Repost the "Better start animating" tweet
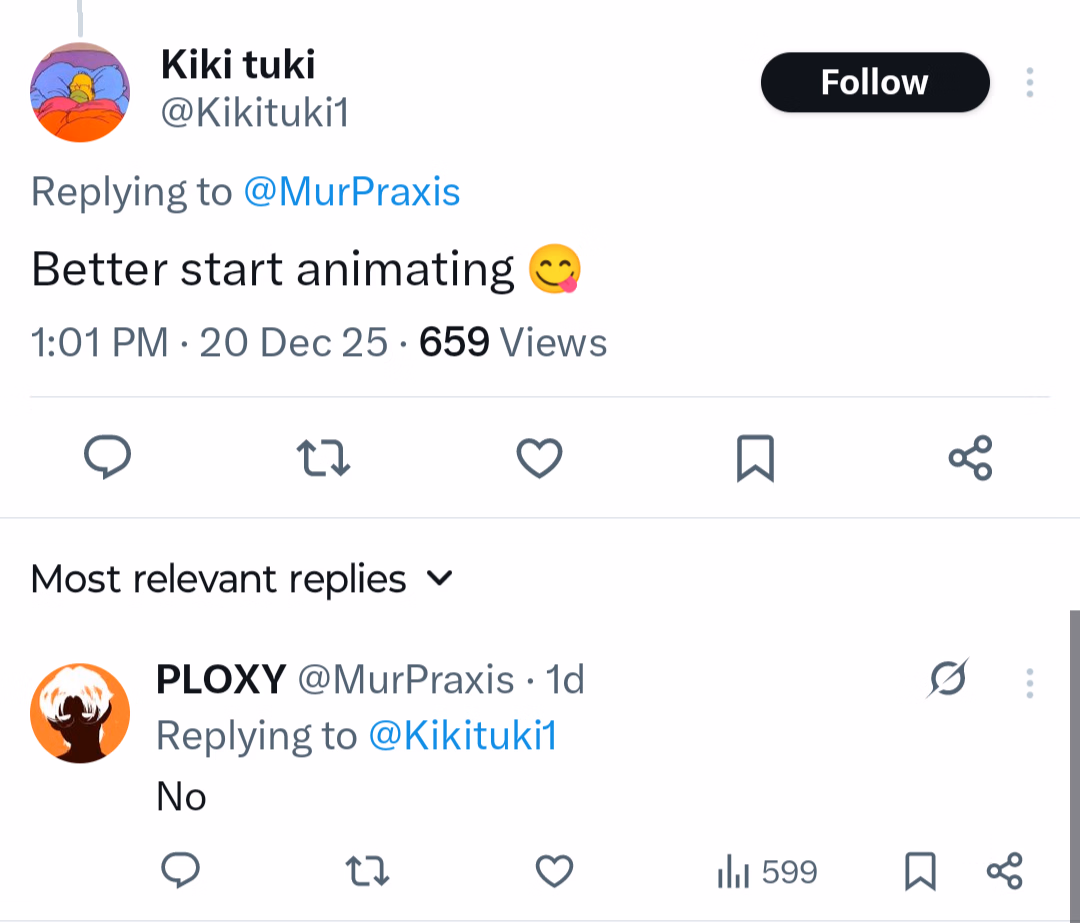This screenshot has height=923, width=1080. click(x=324, y=458)
